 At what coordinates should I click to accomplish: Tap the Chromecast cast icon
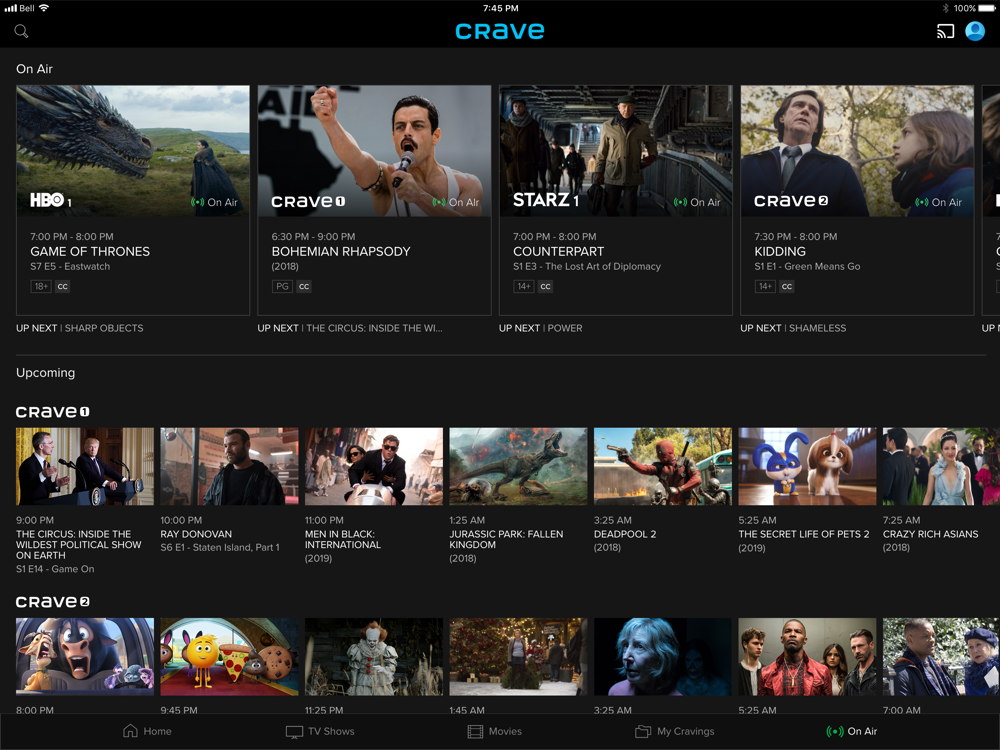(x=945, y=31)
